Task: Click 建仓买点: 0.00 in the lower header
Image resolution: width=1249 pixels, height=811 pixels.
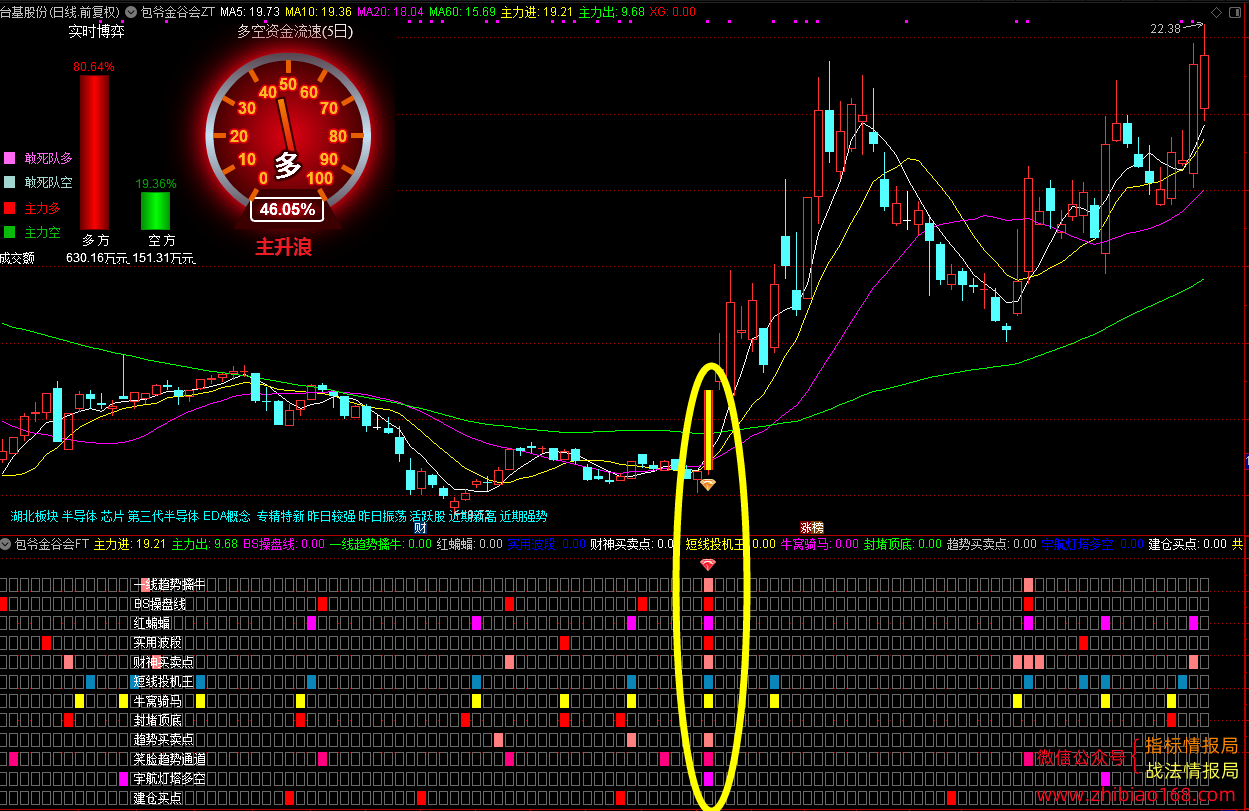Action: tap(1187, 544)
